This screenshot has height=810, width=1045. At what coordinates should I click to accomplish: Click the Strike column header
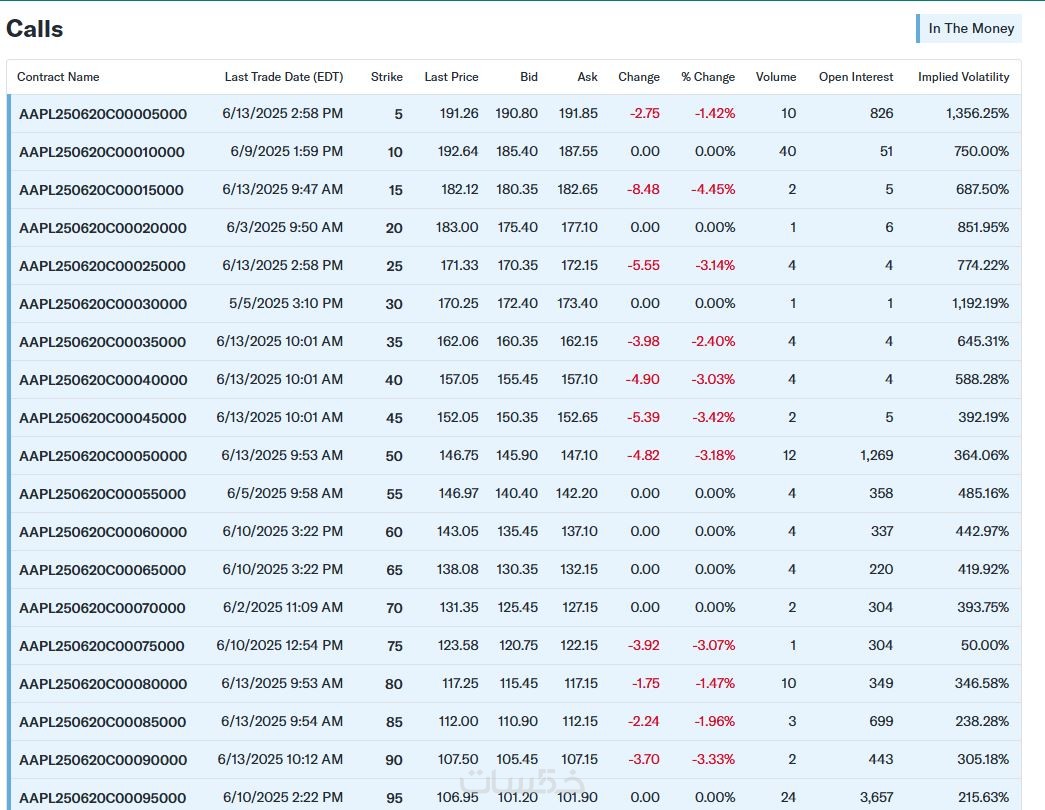pos(387,77)
